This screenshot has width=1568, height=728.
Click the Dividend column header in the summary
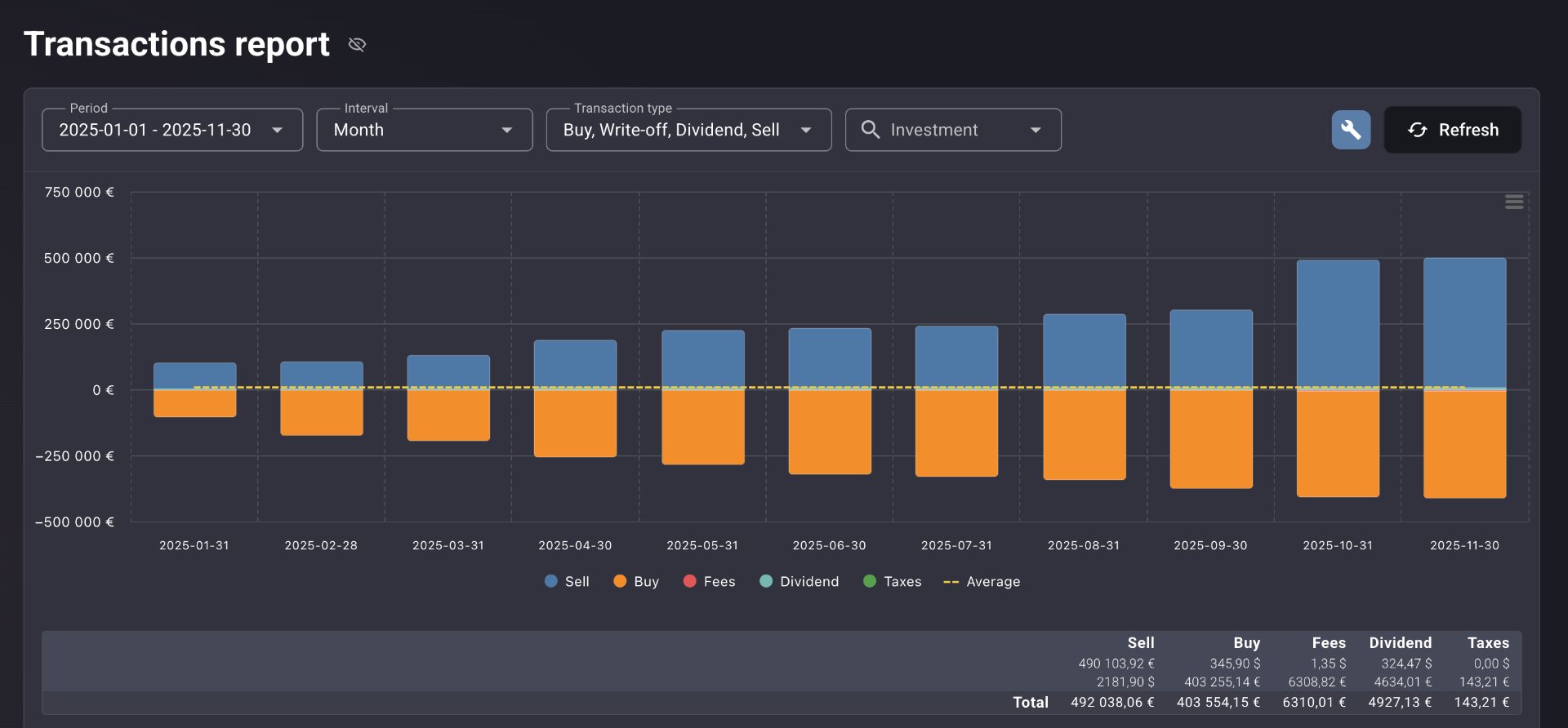[1401, 643]
